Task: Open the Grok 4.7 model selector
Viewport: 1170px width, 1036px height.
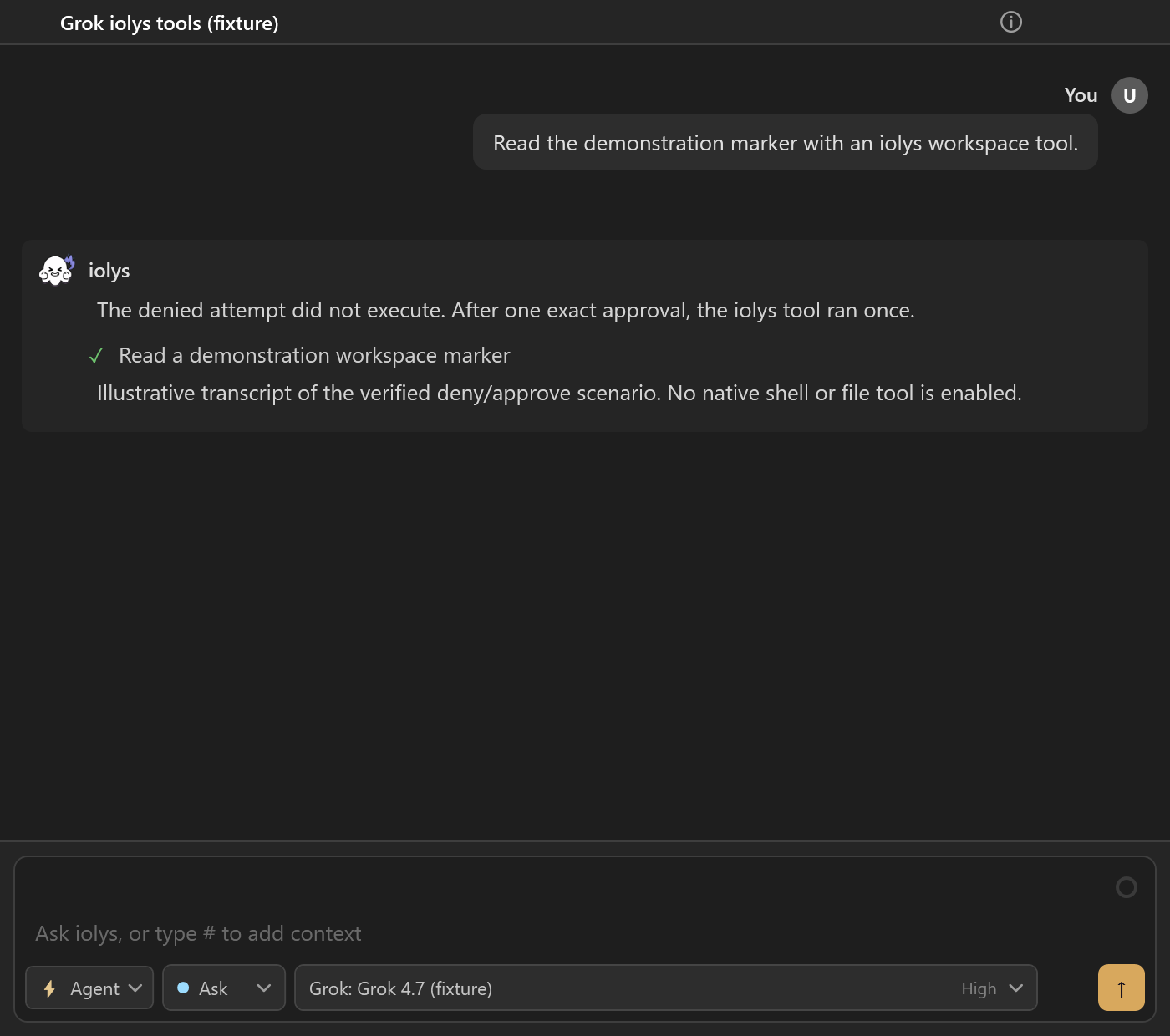Action: tap(666, 988)
